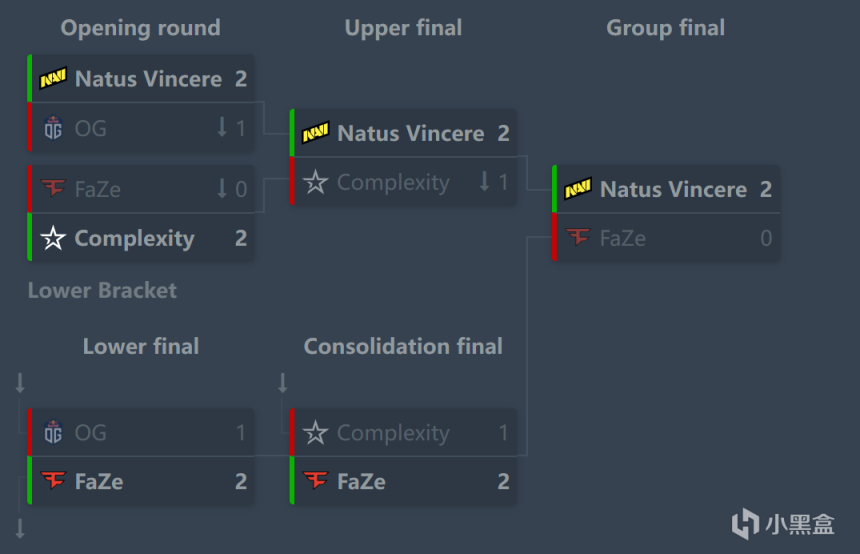Click the Consolidation final heading

(x=403, y=347)
